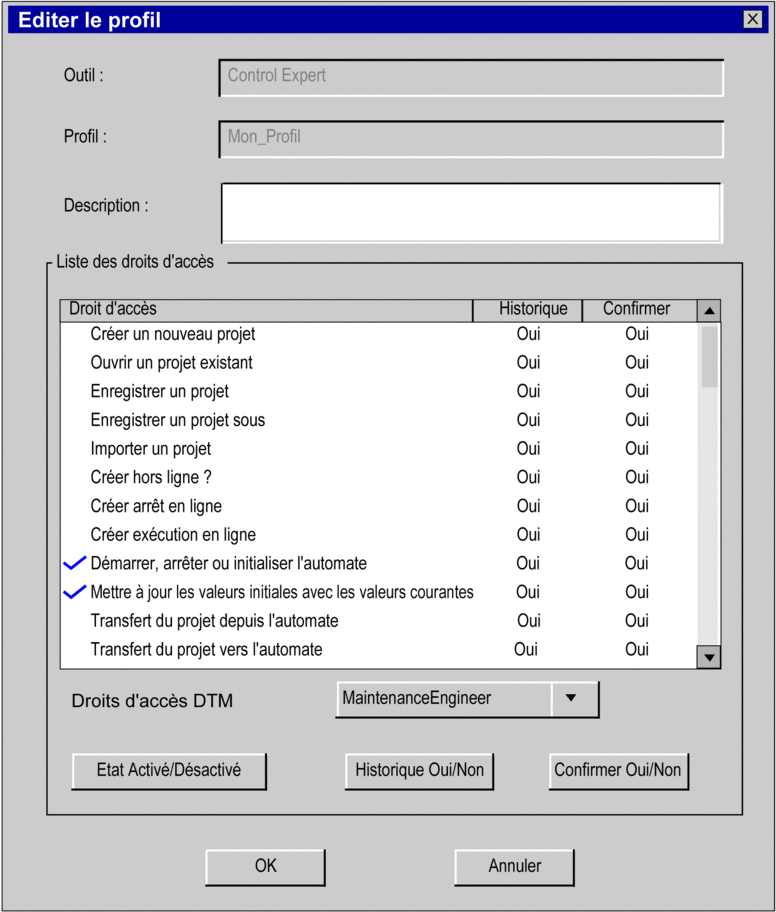
Task: Select row Créer un nouveau projet
Action: coord(379,334)
